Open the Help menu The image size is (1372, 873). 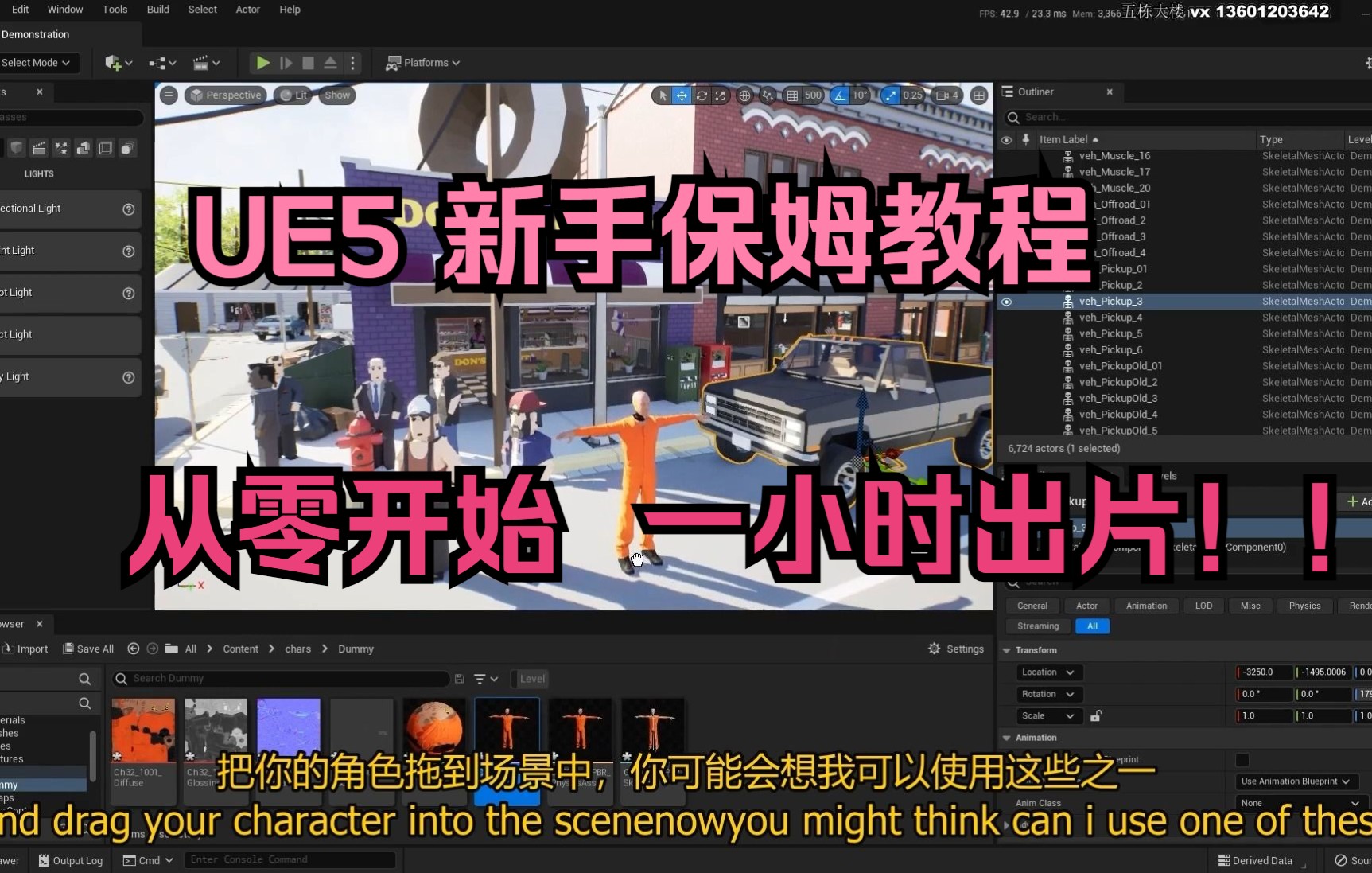[x=290, y=10]
